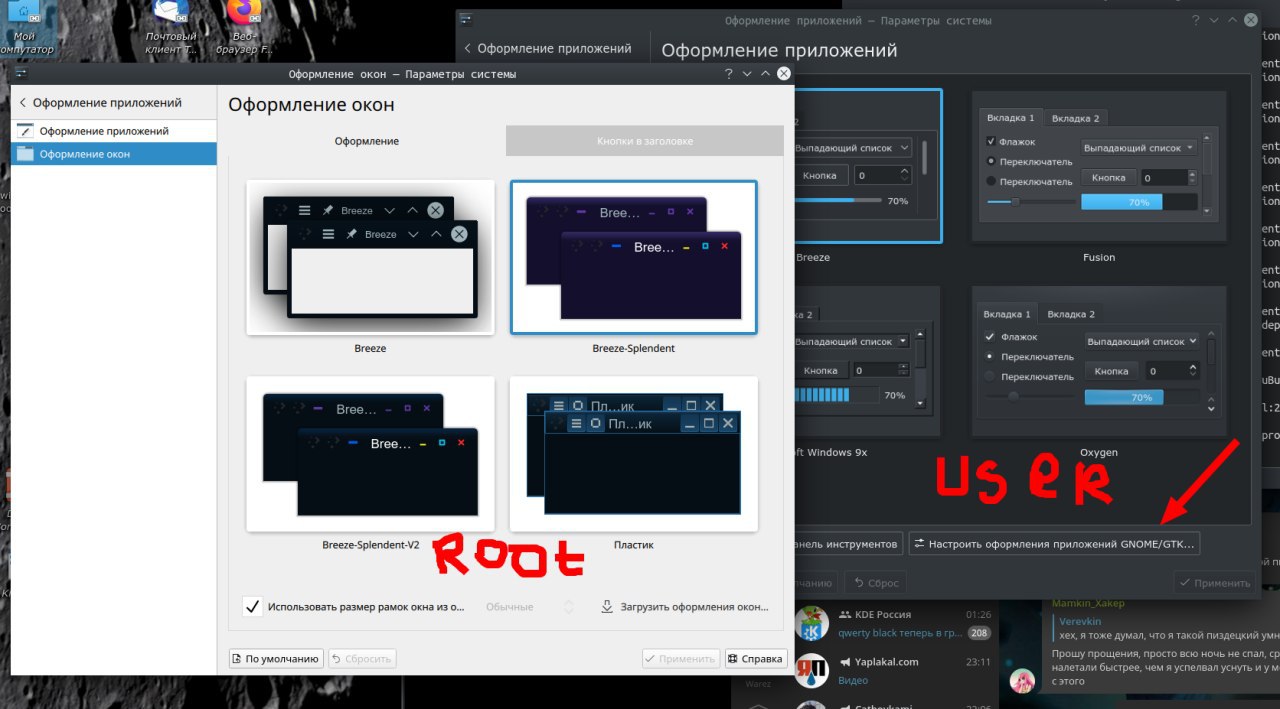Click Кнопка in Oxygen preview

pyautogui.click(x=1111, y=371)
